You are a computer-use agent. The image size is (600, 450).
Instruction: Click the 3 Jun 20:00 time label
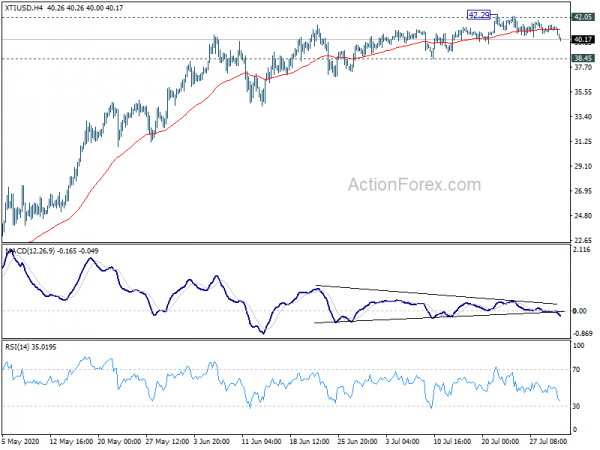[212, 441]
